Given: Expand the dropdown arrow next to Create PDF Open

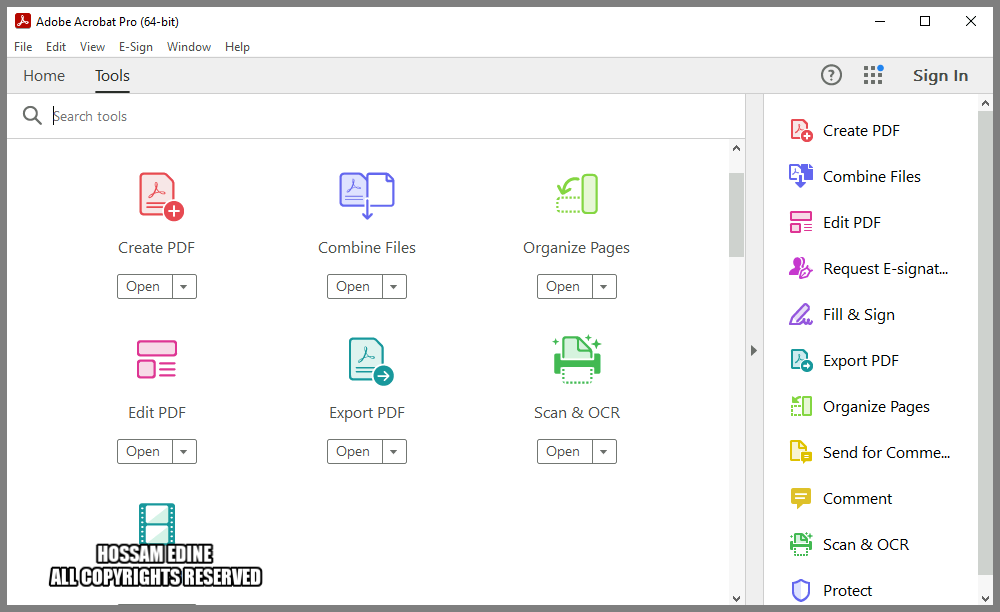Looking at the screenshot, I should click(184, 287).
